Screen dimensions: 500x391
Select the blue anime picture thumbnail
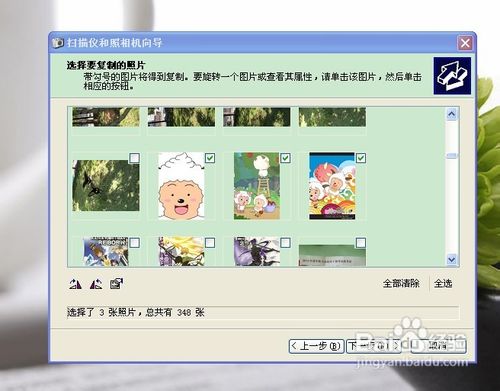[105, 251]
